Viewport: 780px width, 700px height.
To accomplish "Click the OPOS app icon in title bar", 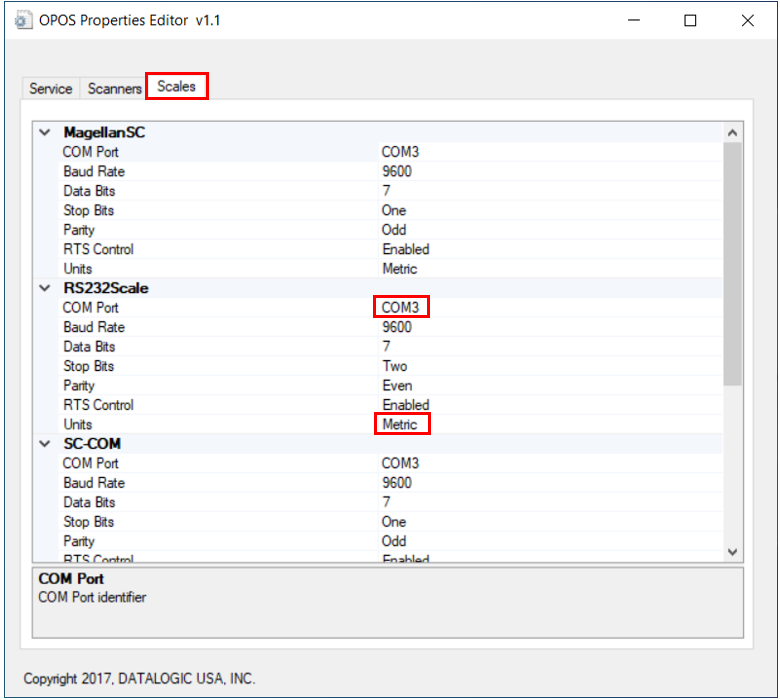I will (22, 20).
